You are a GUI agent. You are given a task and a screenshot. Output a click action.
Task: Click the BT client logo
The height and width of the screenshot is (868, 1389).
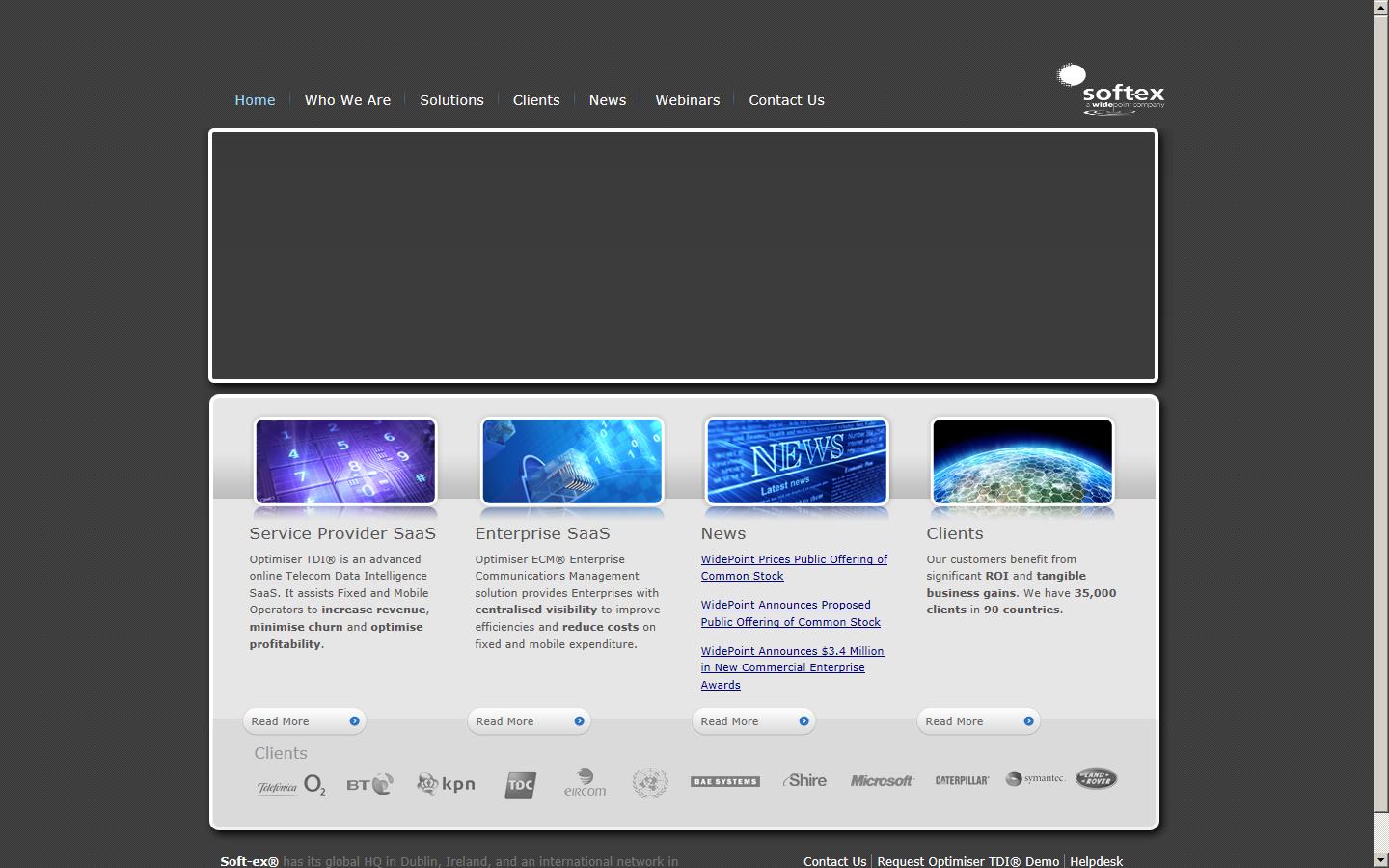coord(369,784)
